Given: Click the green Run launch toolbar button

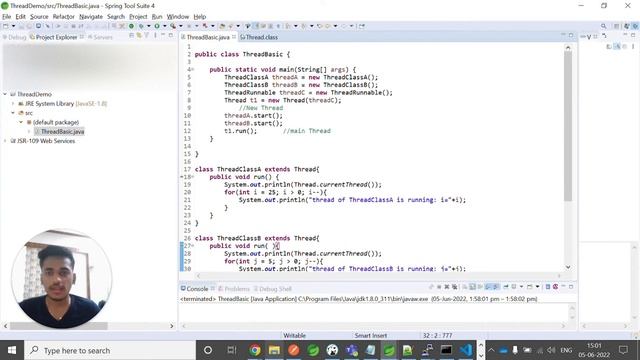Looking at the screenshot, I should pos(157,26).
